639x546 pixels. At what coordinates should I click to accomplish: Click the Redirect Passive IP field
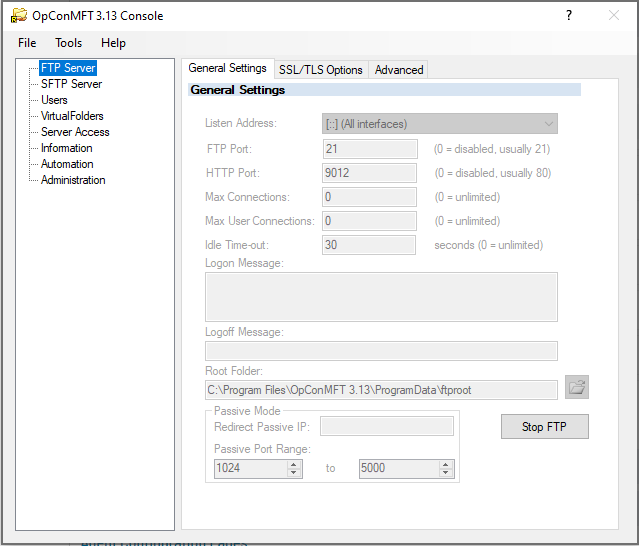pos(387,426)
